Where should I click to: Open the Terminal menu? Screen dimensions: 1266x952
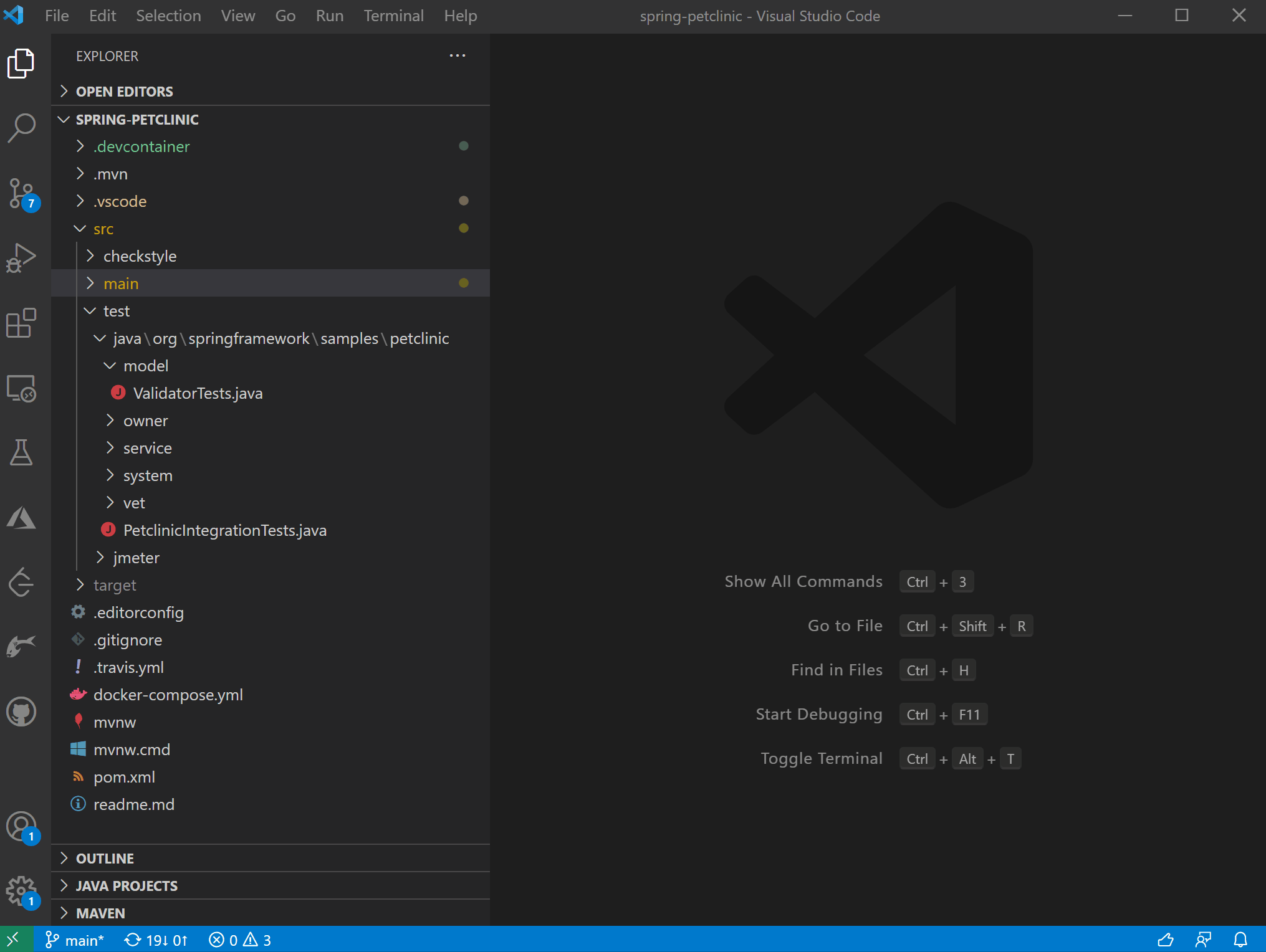(x=393, y=16)
